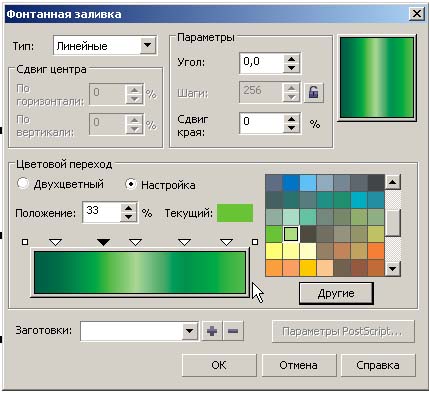
Task: Decrease Положение with the down arrow
Action: point(129,217)
